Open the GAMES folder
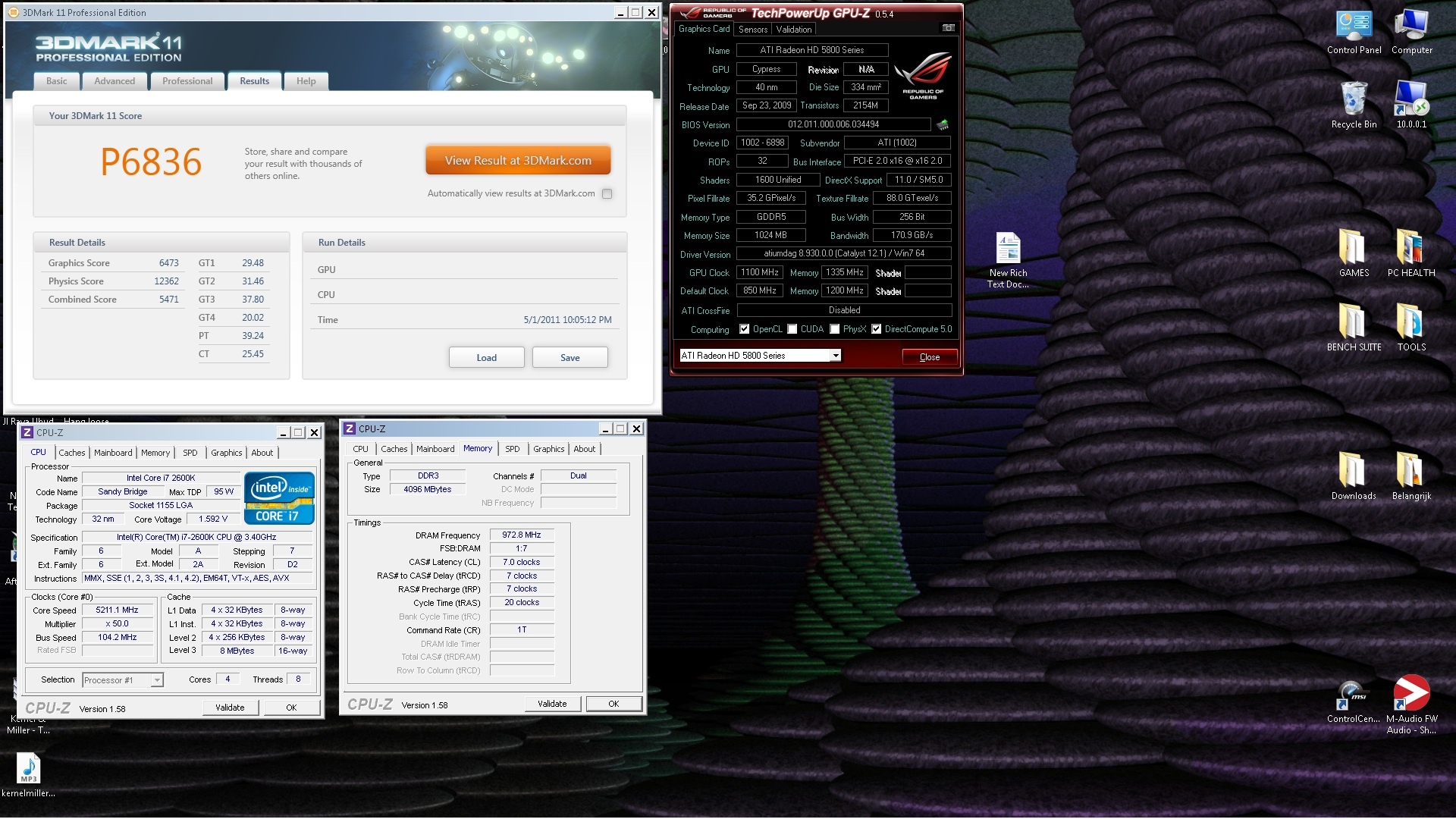The image size is (1456, 819). 1354,253
